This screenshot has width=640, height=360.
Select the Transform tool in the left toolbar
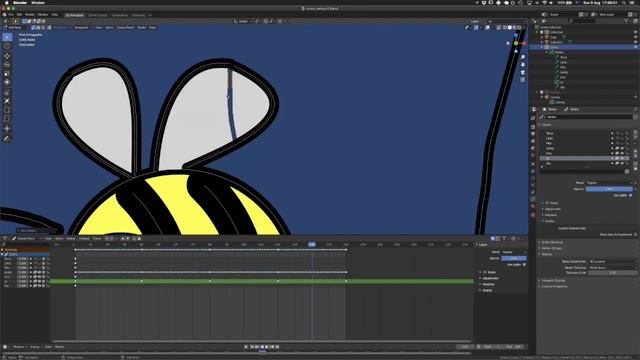(x=7, y=82)
